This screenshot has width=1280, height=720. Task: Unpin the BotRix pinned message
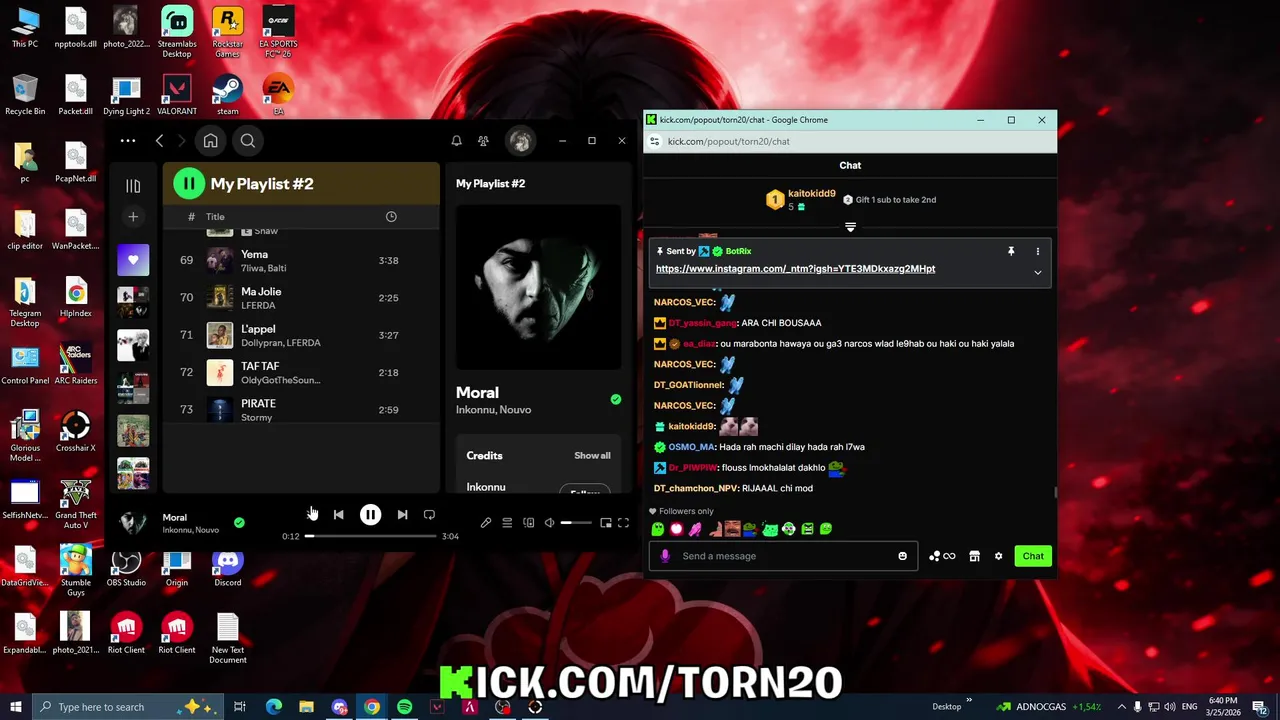pyautogui.click(x=1011, y=251)
